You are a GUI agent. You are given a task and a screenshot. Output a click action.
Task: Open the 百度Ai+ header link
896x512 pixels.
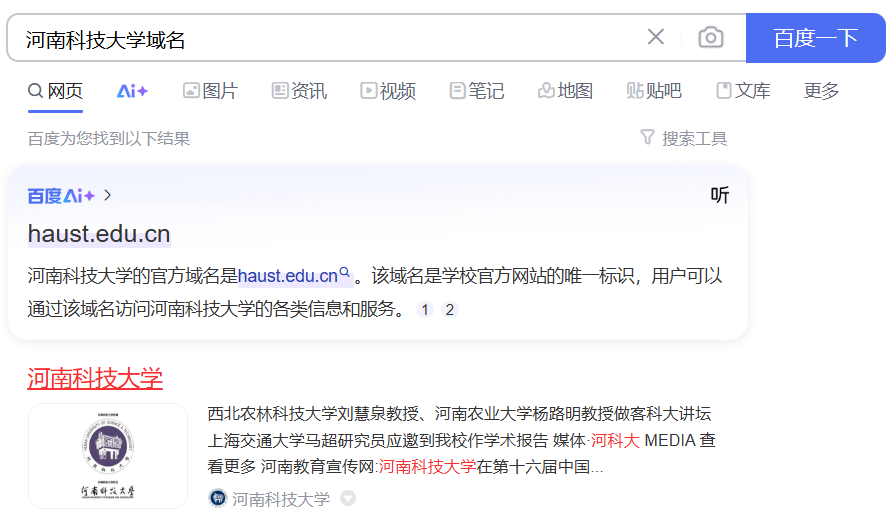coord(61,196)
